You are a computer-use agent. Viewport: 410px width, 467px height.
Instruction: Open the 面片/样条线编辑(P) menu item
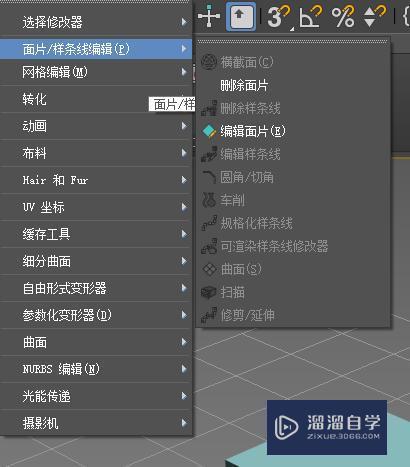point(96,49)
